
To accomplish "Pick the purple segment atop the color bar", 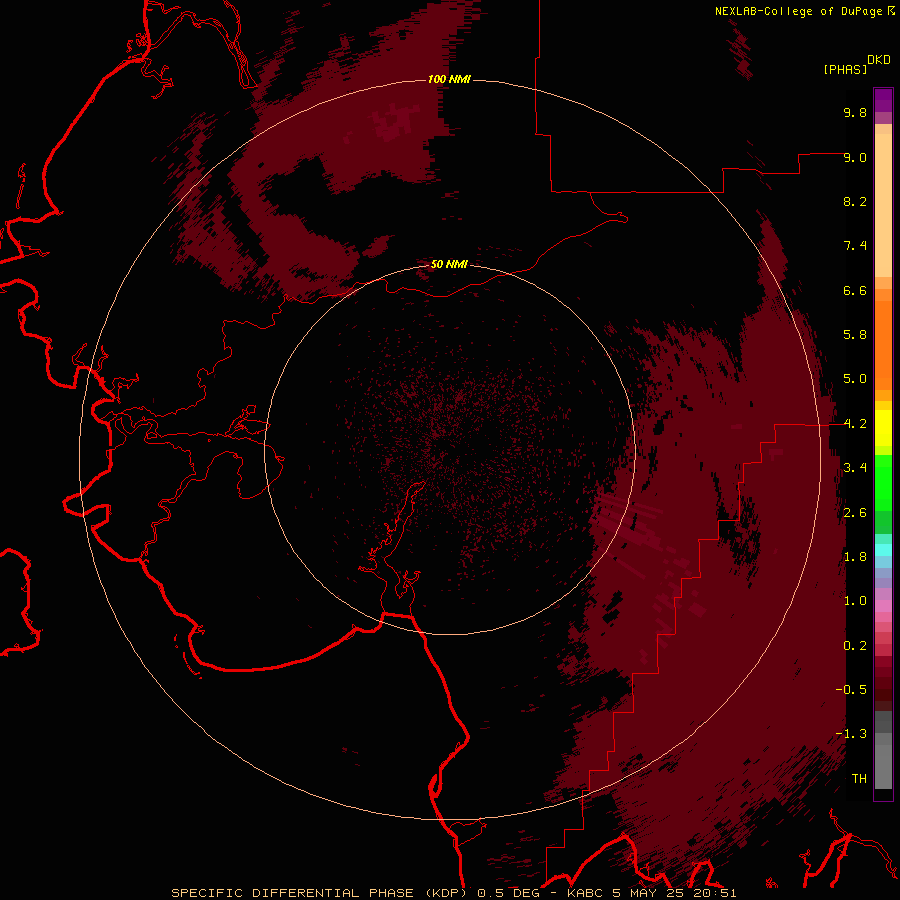I will click(883, 100).
